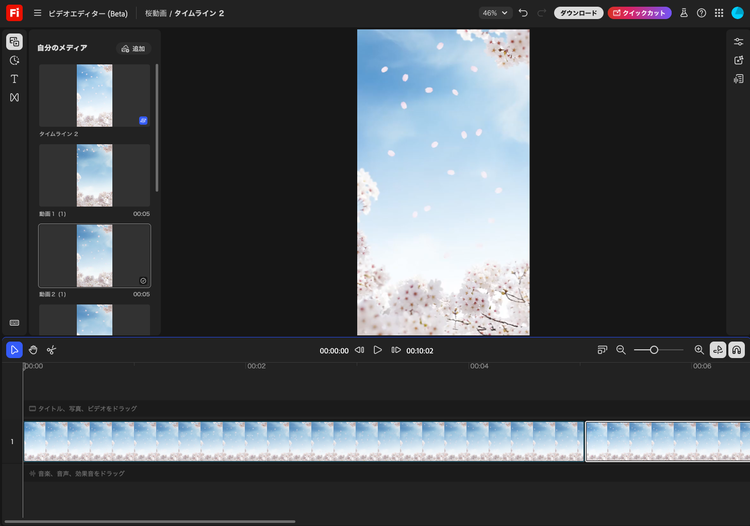
Task: Open the 46% zoom level dropdown
Action: [x=494, y=13]
